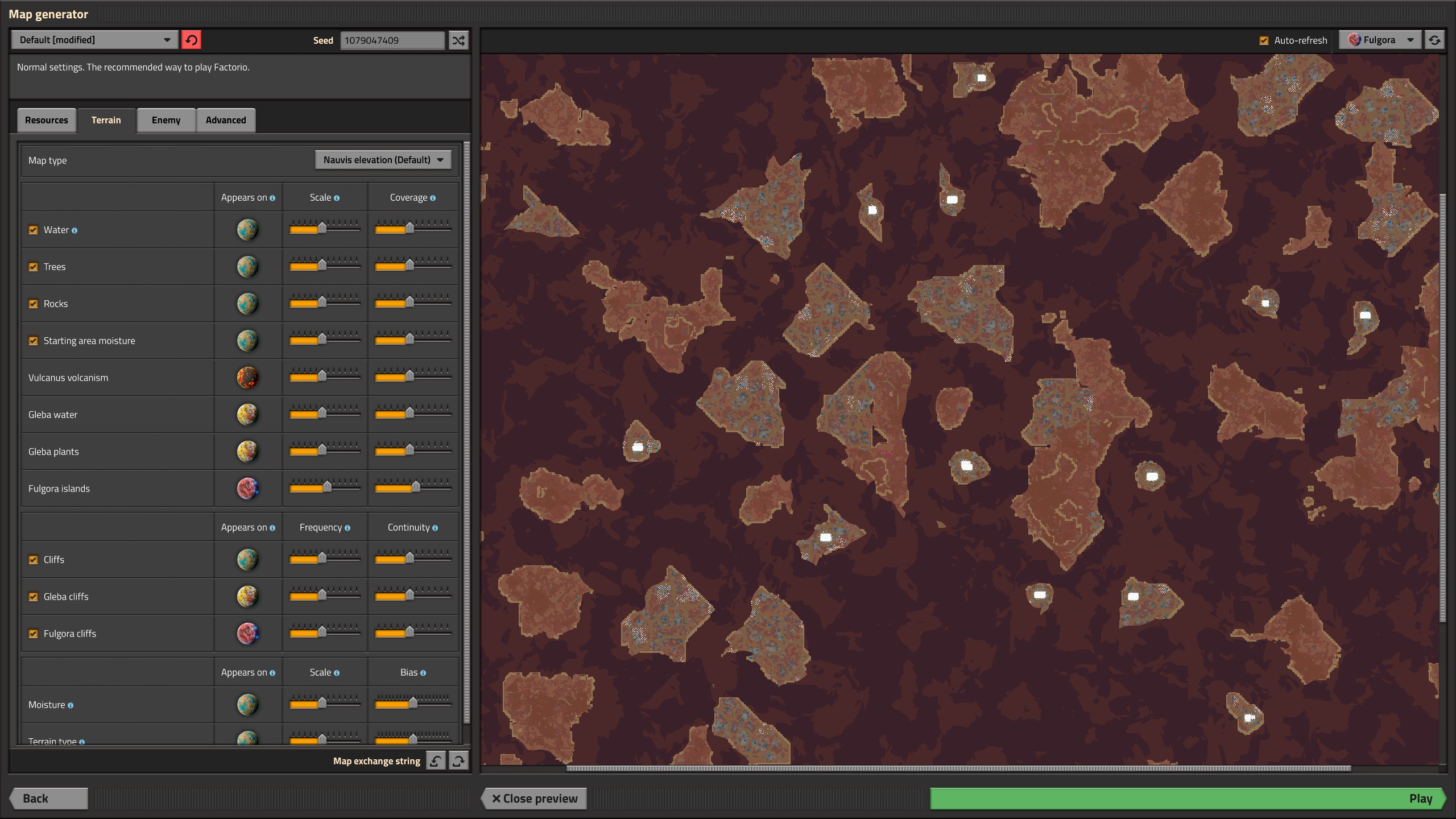Adjust the Gleba cliffs Frequency slider

(325, 595)
